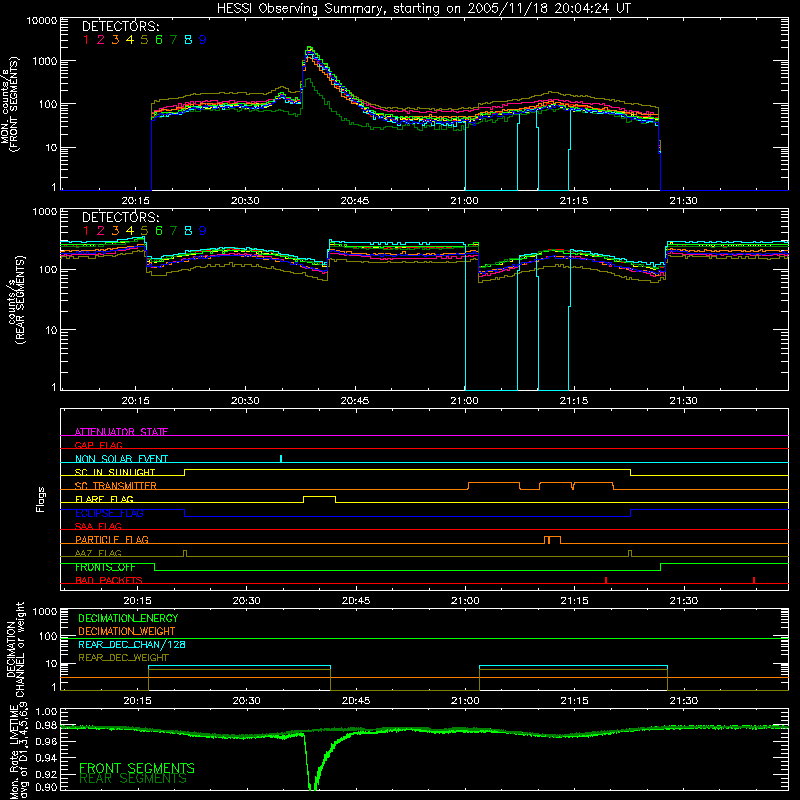Click the PARTICLE_FLAG label
800x800 pixels.
[x=112, y=539]
